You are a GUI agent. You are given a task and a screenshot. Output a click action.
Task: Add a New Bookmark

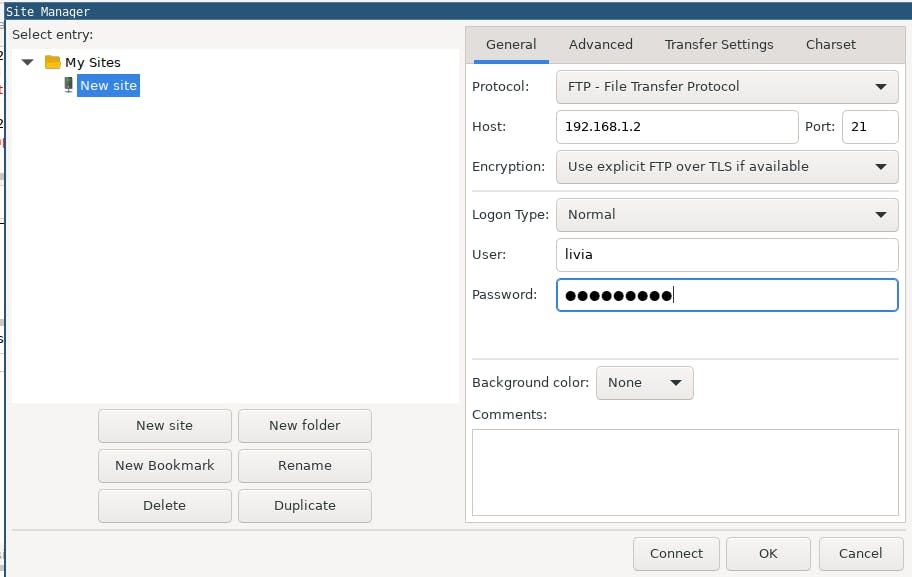[x=164, y=465]
